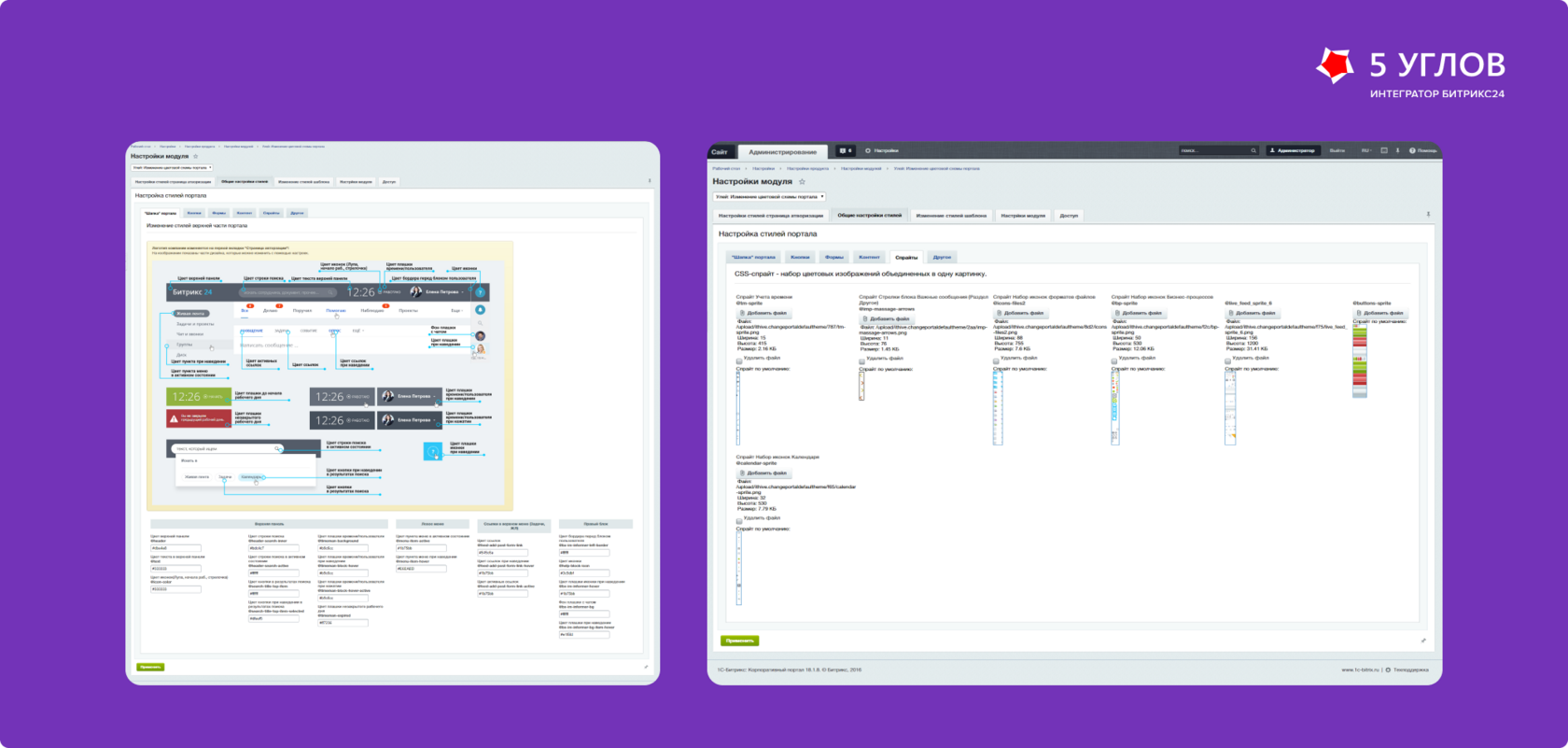Click the Техподдержка icon in footer
The image size is (1568, 748).
point(1388,670)
